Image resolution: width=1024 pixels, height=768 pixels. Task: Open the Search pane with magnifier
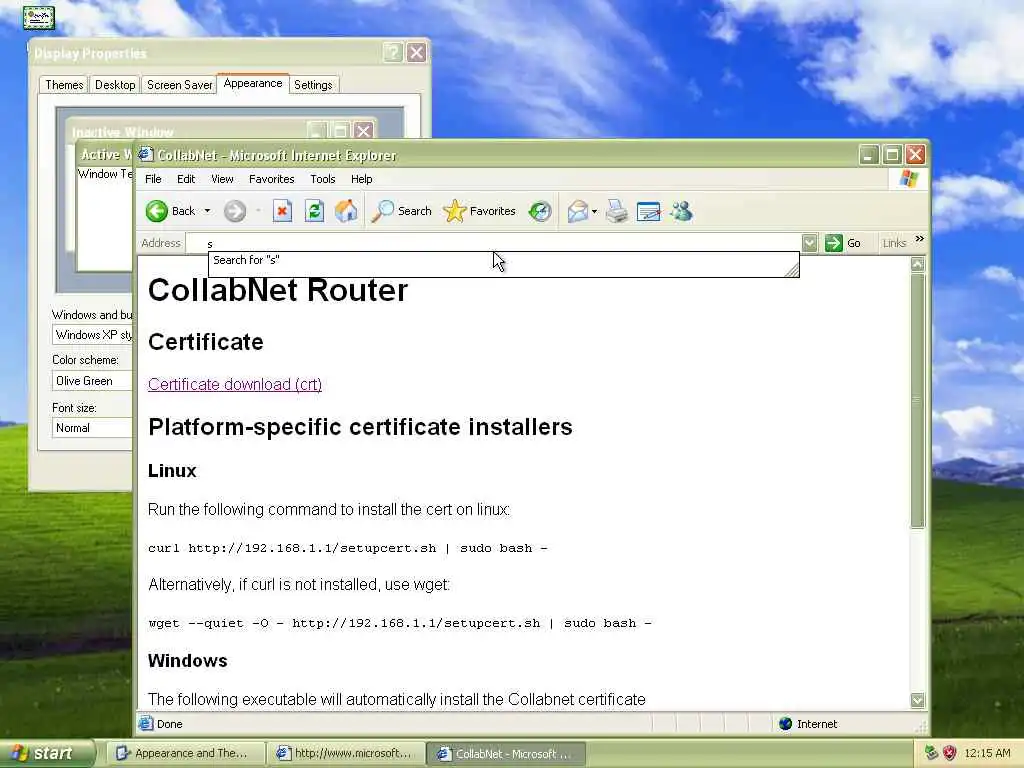click(x=401, y=211)
